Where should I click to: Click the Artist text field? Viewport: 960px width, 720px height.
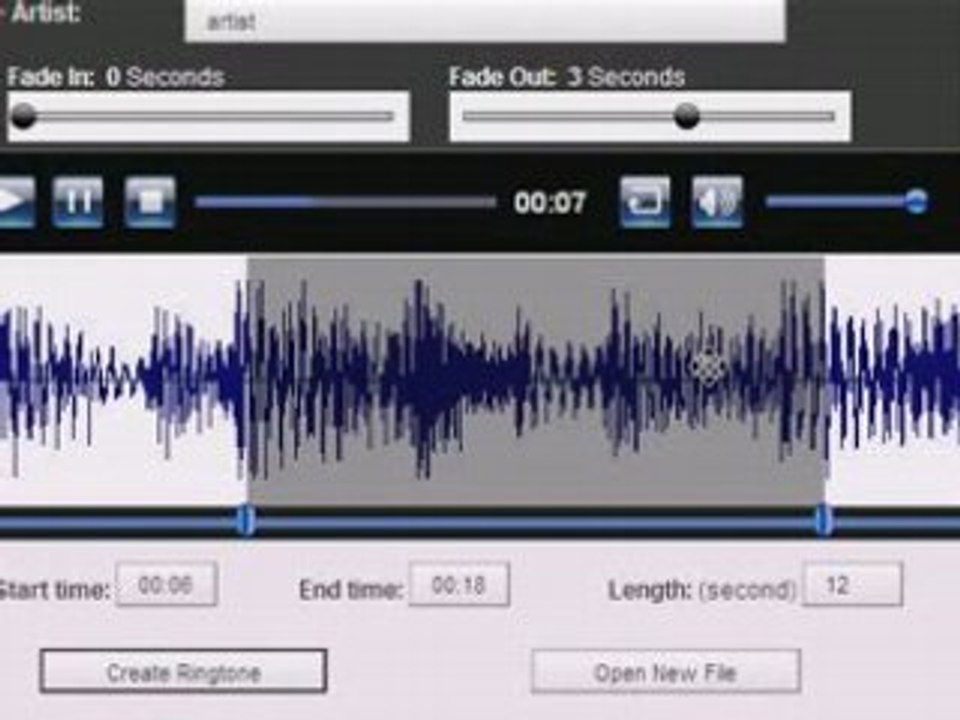(485, 21)
